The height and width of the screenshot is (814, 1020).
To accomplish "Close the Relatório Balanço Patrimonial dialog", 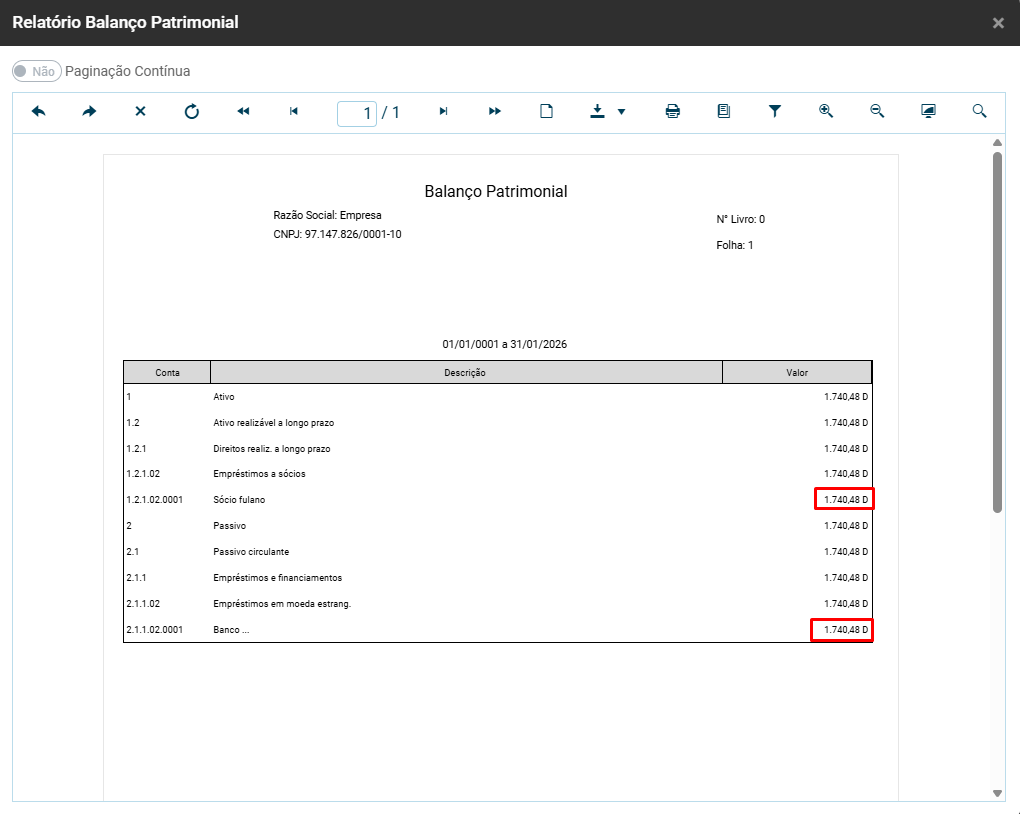I will (998, 23).
